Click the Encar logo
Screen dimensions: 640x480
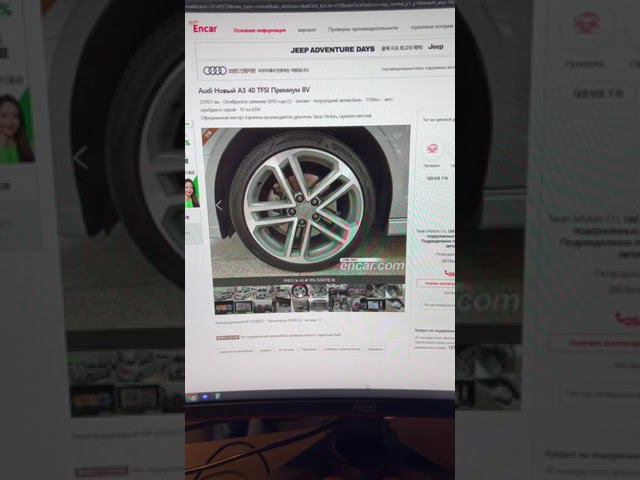pyautogui.click(x=205, y=28)
